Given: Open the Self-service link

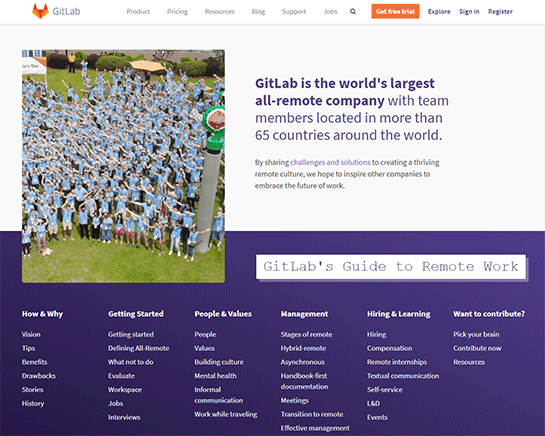Looking at the screenshot, I should click(x=384, y=389).
